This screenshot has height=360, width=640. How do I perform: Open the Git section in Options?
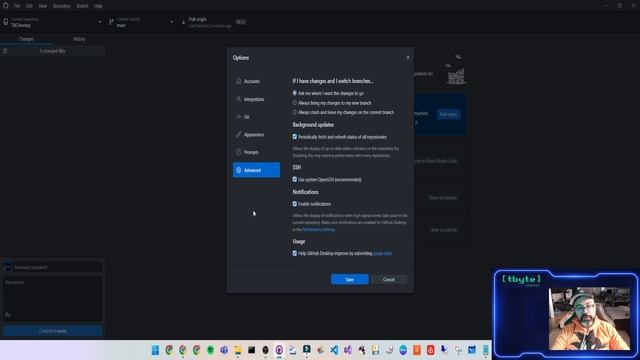[x=256, y=117]
